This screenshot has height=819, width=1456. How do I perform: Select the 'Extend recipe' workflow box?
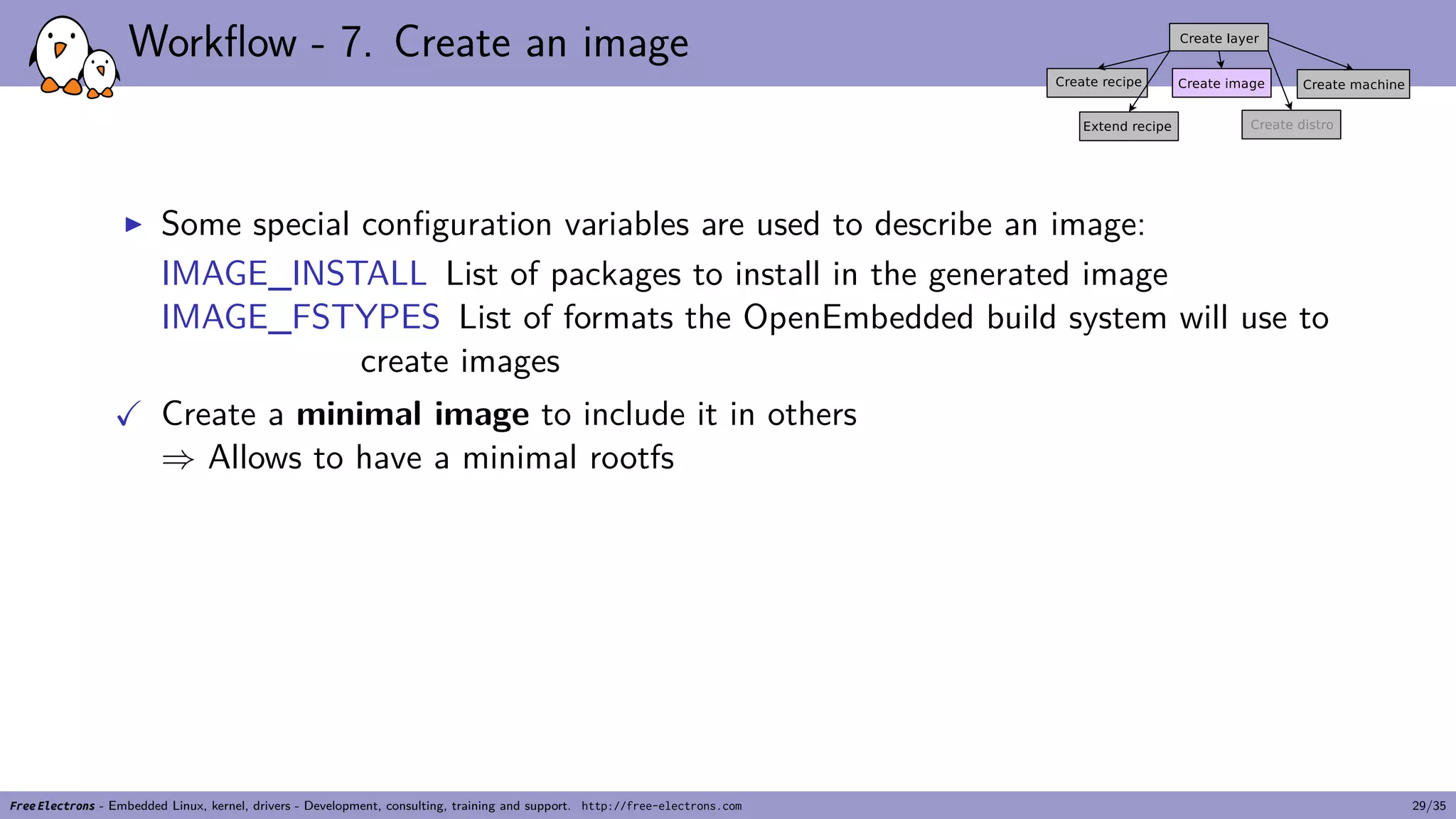(x=1128, y=127)
